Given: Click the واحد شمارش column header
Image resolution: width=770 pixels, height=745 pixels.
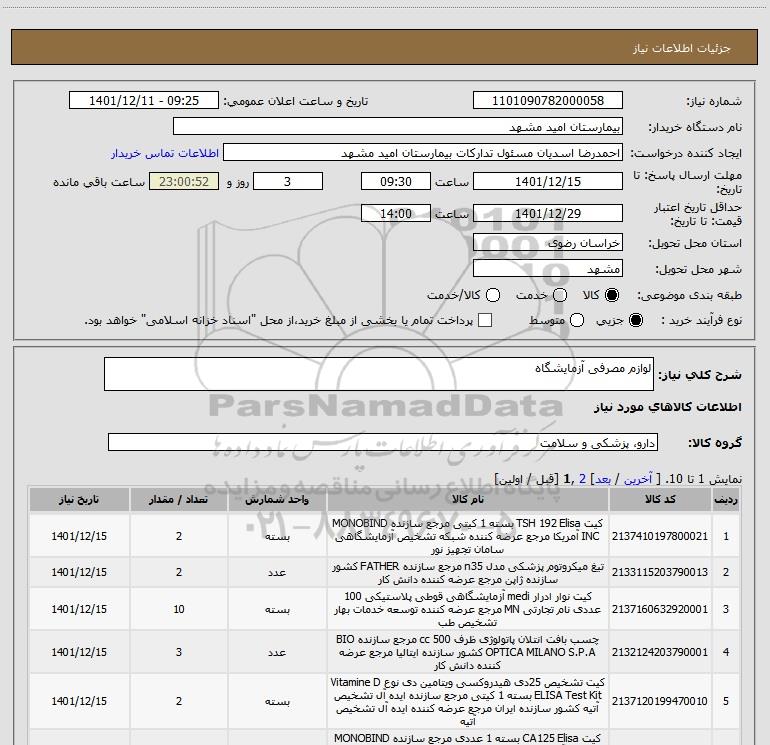Looking at the screenshot, I should 277,499.
